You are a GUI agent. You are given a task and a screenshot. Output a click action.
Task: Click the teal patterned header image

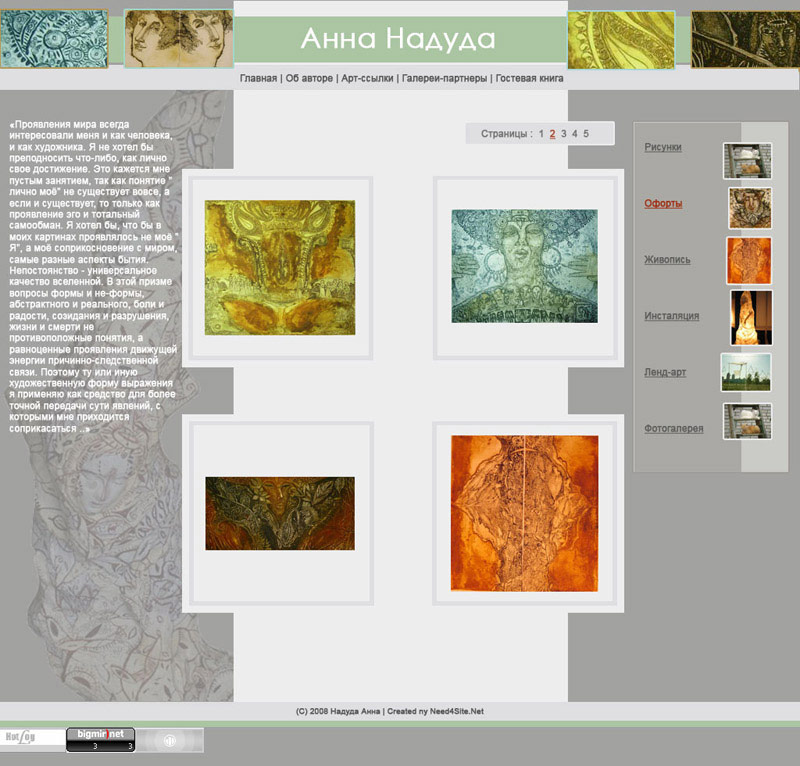[54, 39]
